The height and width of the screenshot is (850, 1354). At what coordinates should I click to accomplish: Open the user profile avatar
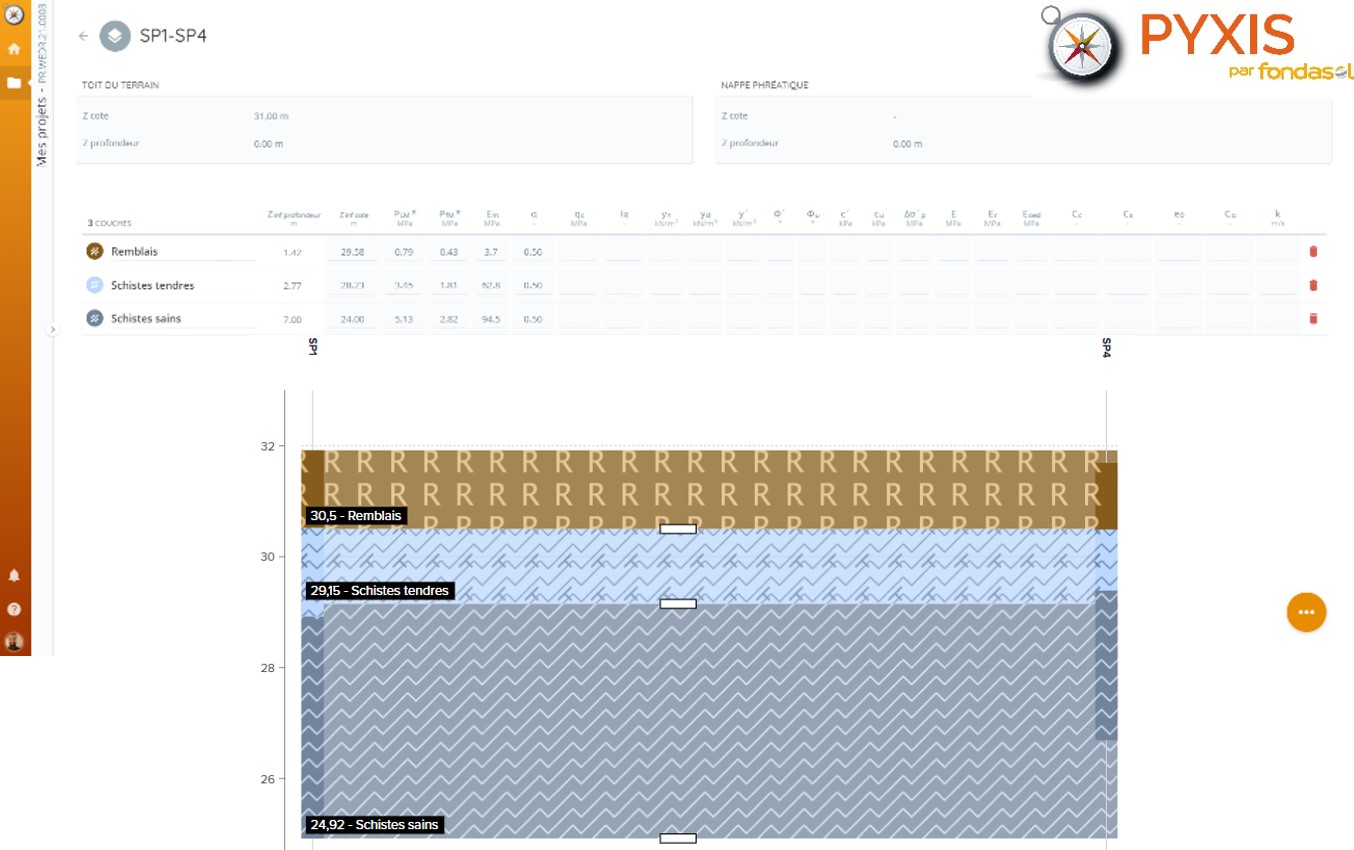[x=14, y=641]
